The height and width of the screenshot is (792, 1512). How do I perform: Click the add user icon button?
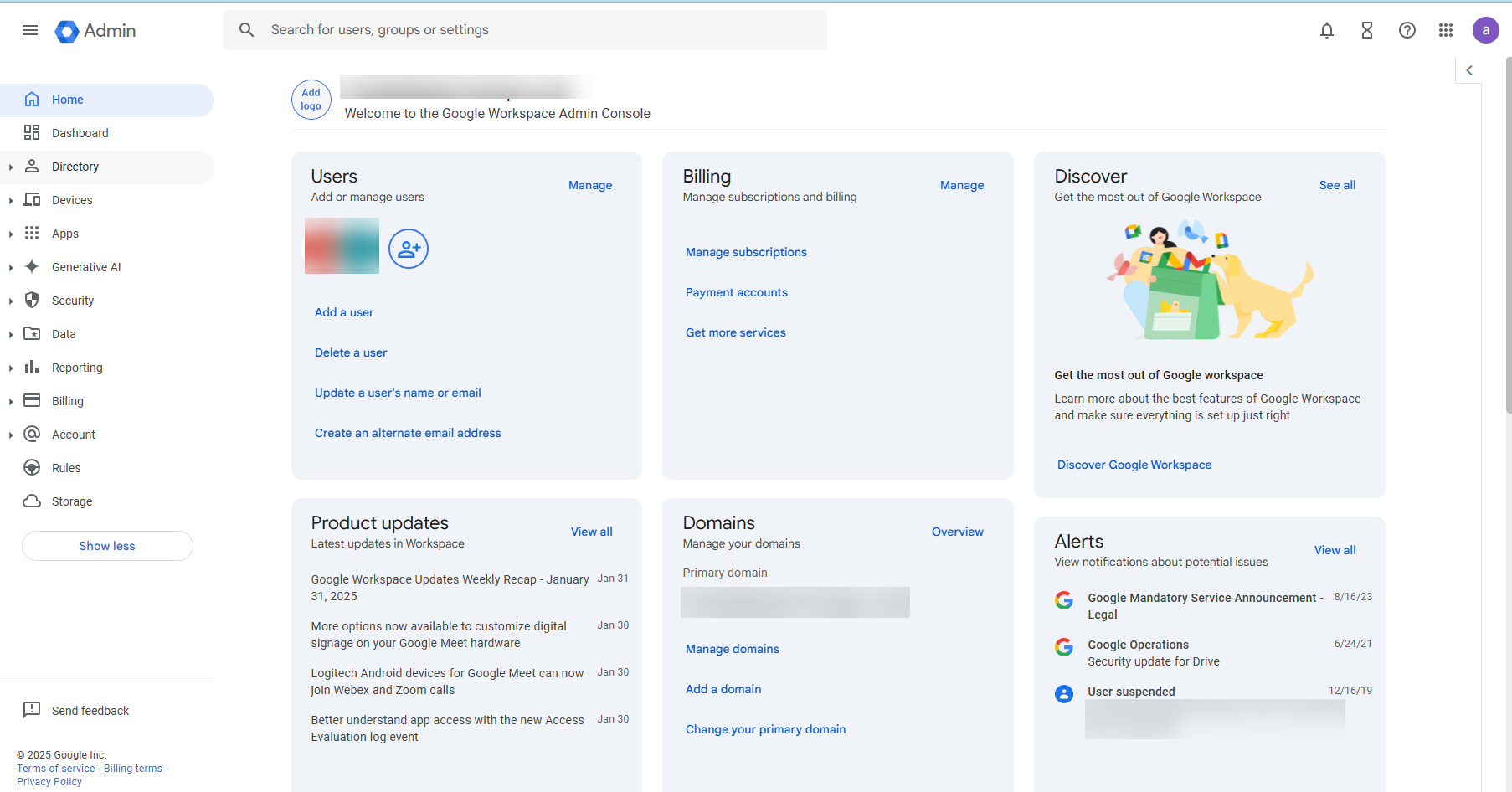(409, 249)
